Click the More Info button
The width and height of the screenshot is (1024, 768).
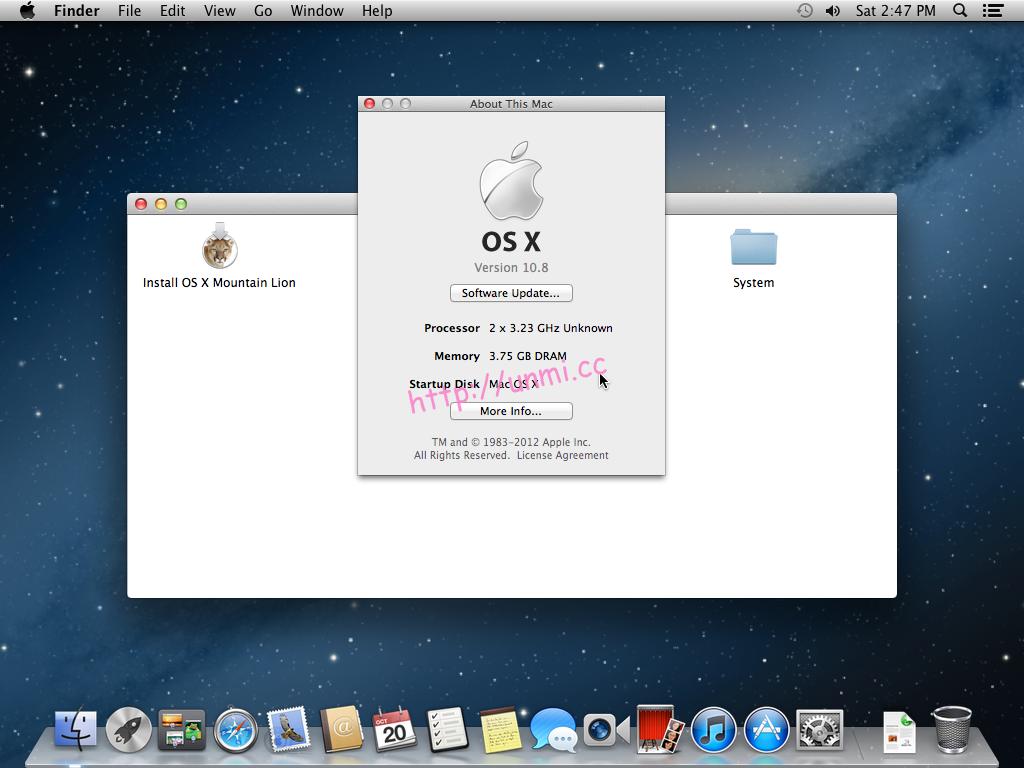(511, 411)
